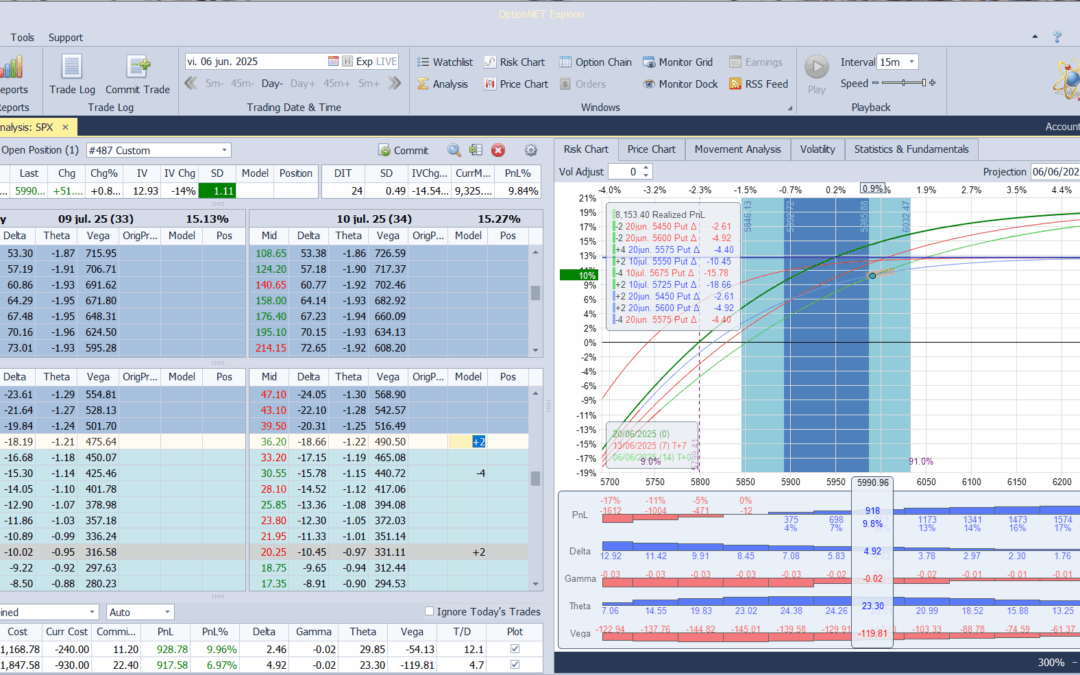This screenshot has height=675, width=1080.
Task: Step back one day with Day- button
Action: point(272,83)
